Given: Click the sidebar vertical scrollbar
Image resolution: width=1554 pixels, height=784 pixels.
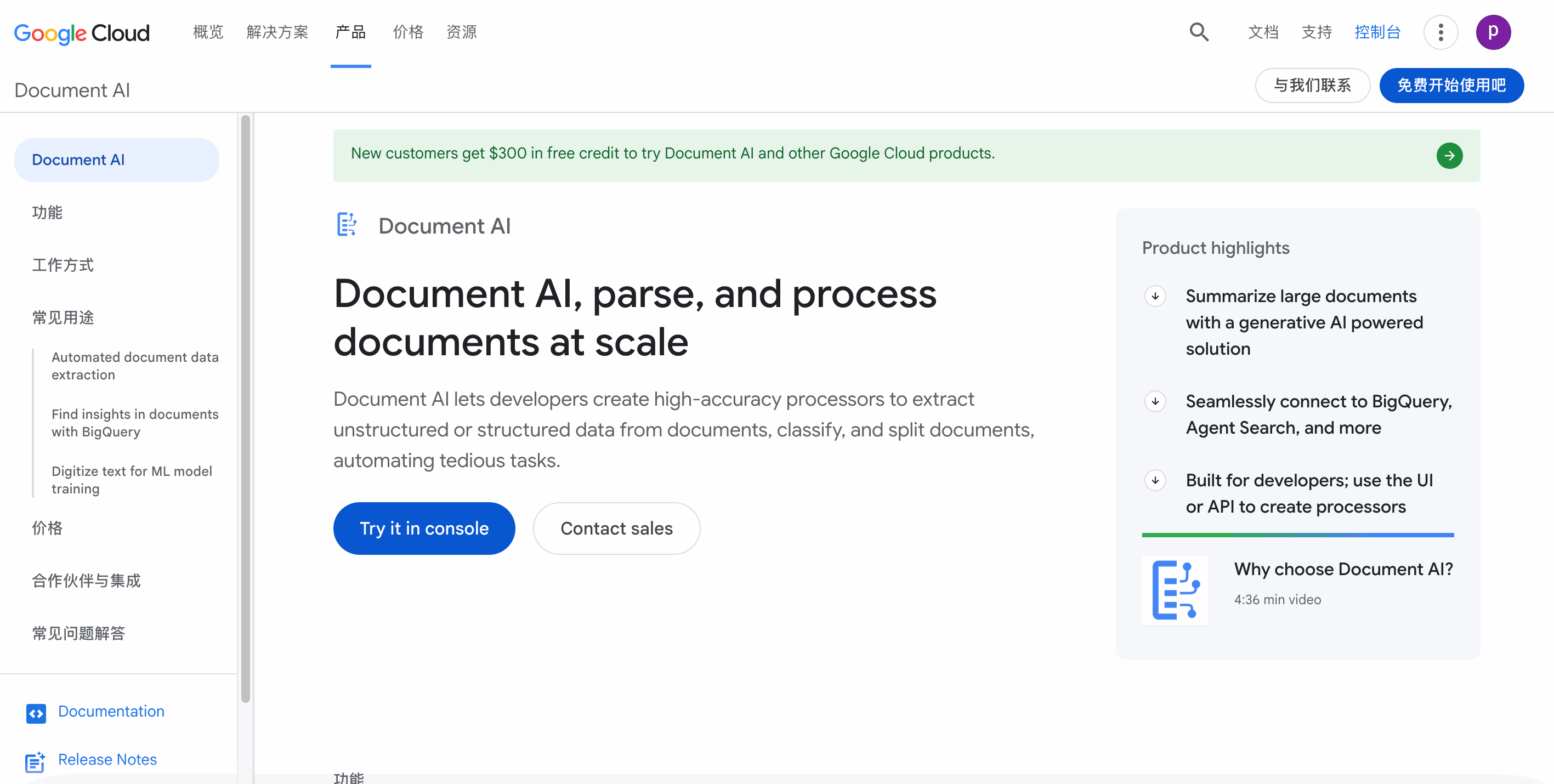Looking at the screenshot, I should (x=246, y=410).
